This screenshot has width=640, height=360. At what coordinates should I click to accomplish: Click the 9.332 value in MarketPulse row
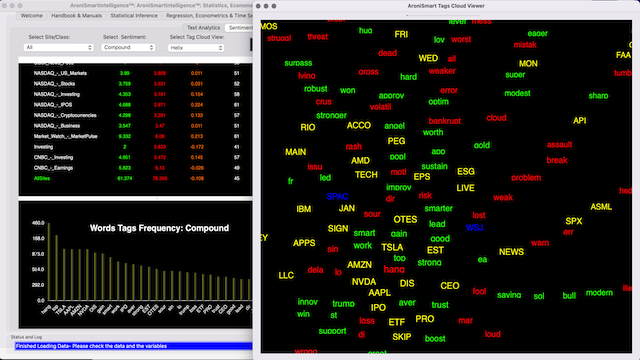pyautogui.click(x=124, y=136)
